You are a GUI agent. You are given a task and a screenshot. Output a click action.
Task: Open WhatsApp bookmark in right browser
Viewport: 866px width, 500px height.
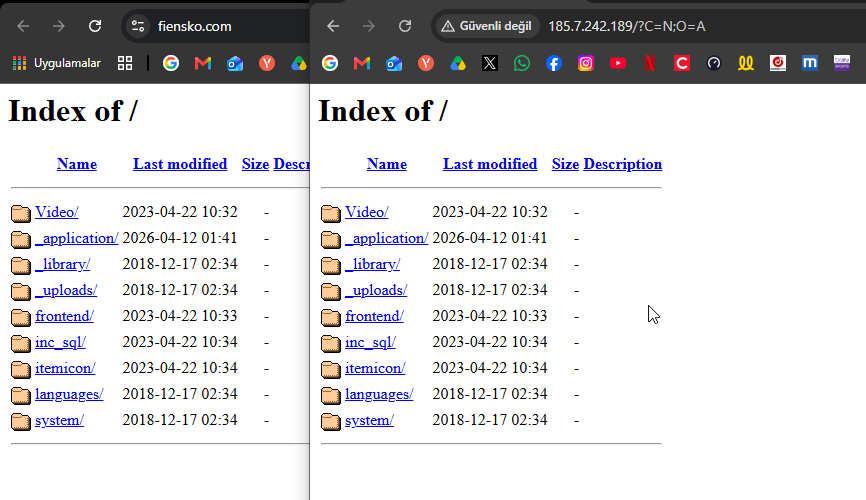coord(521,64)
